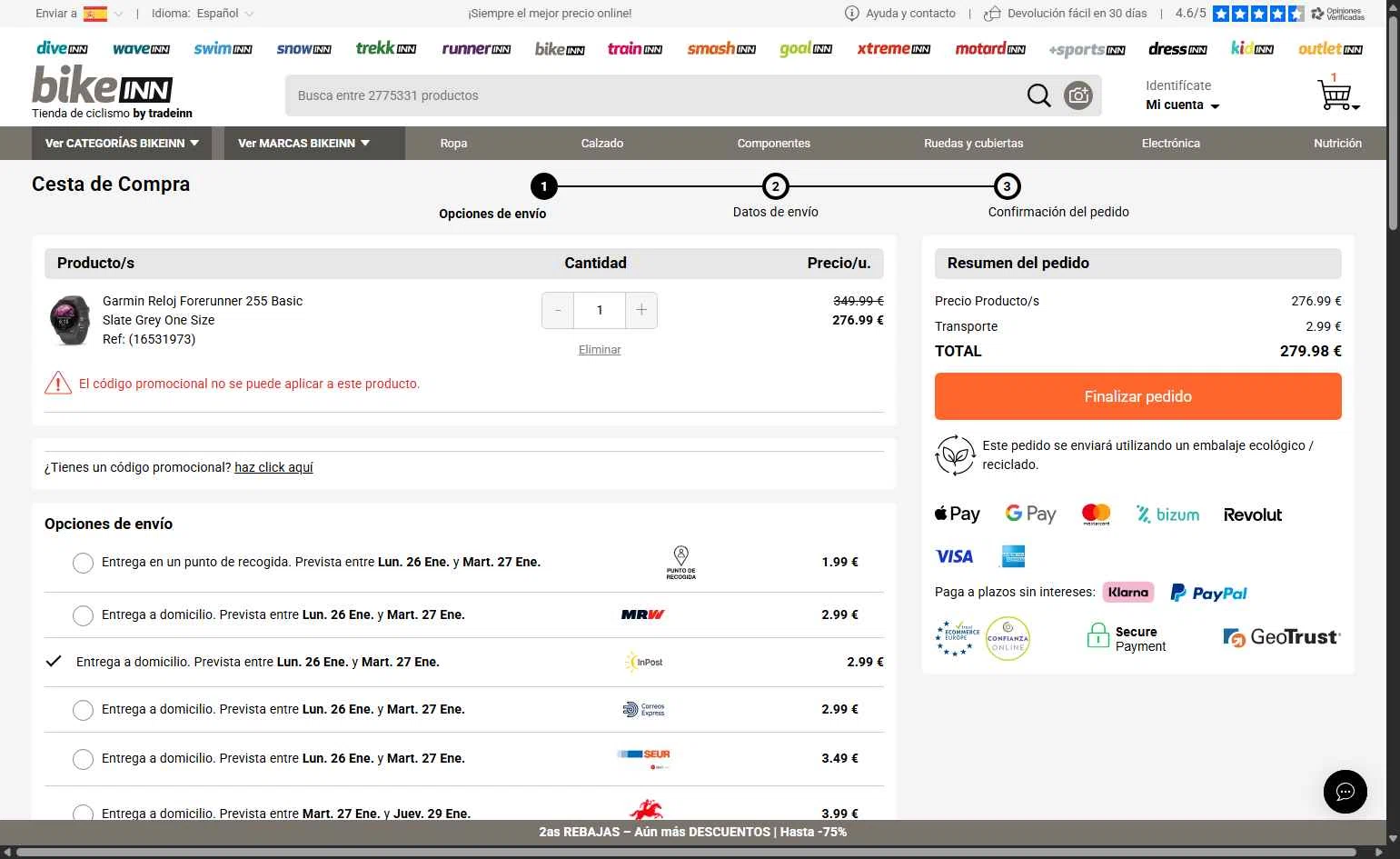Image resolution: width=1400 pixels, height=859 pixels.
Task: Click Garmin Reloj Forerunner 255 Basic name
Action: tap(203, 301)
